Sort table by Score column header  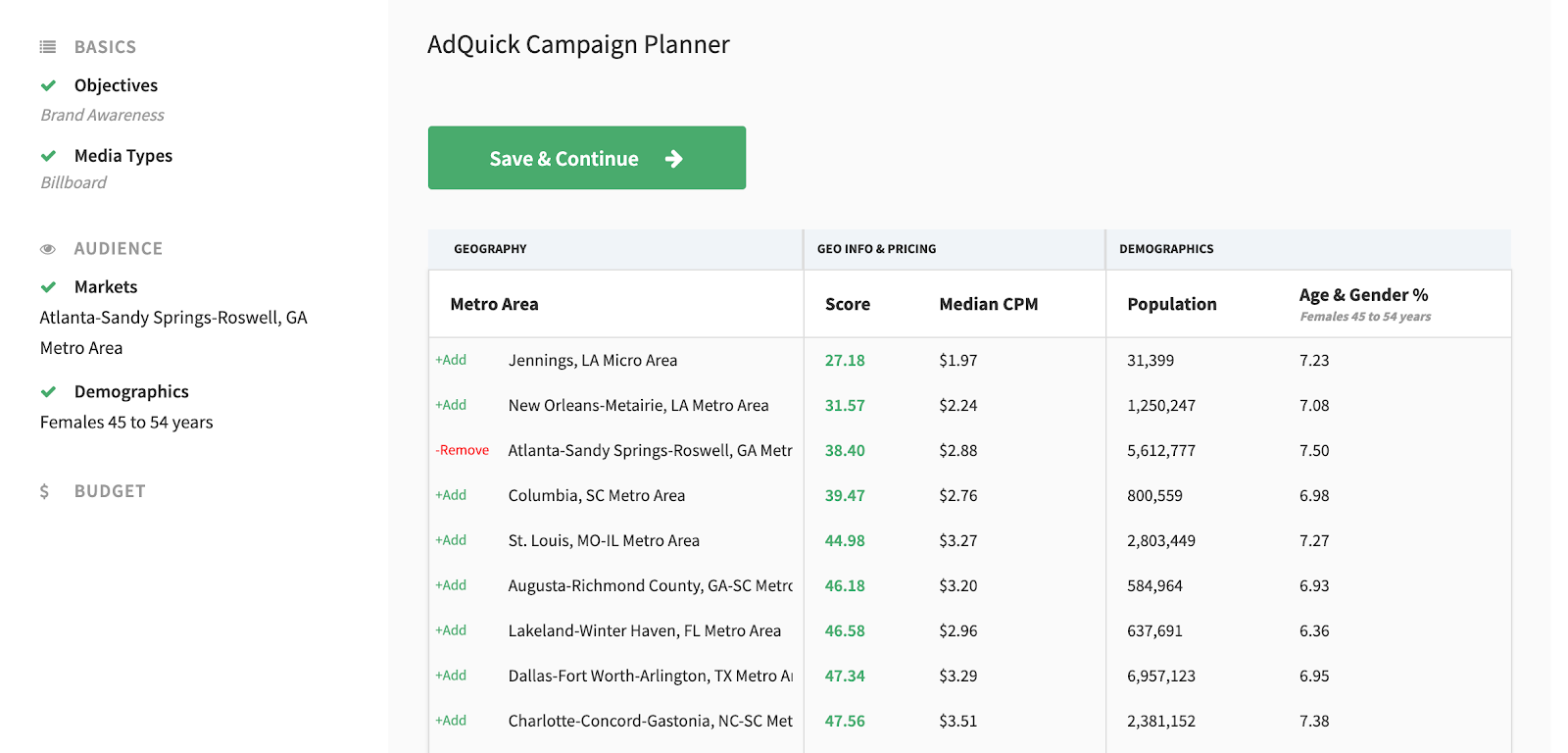point(848,305)
